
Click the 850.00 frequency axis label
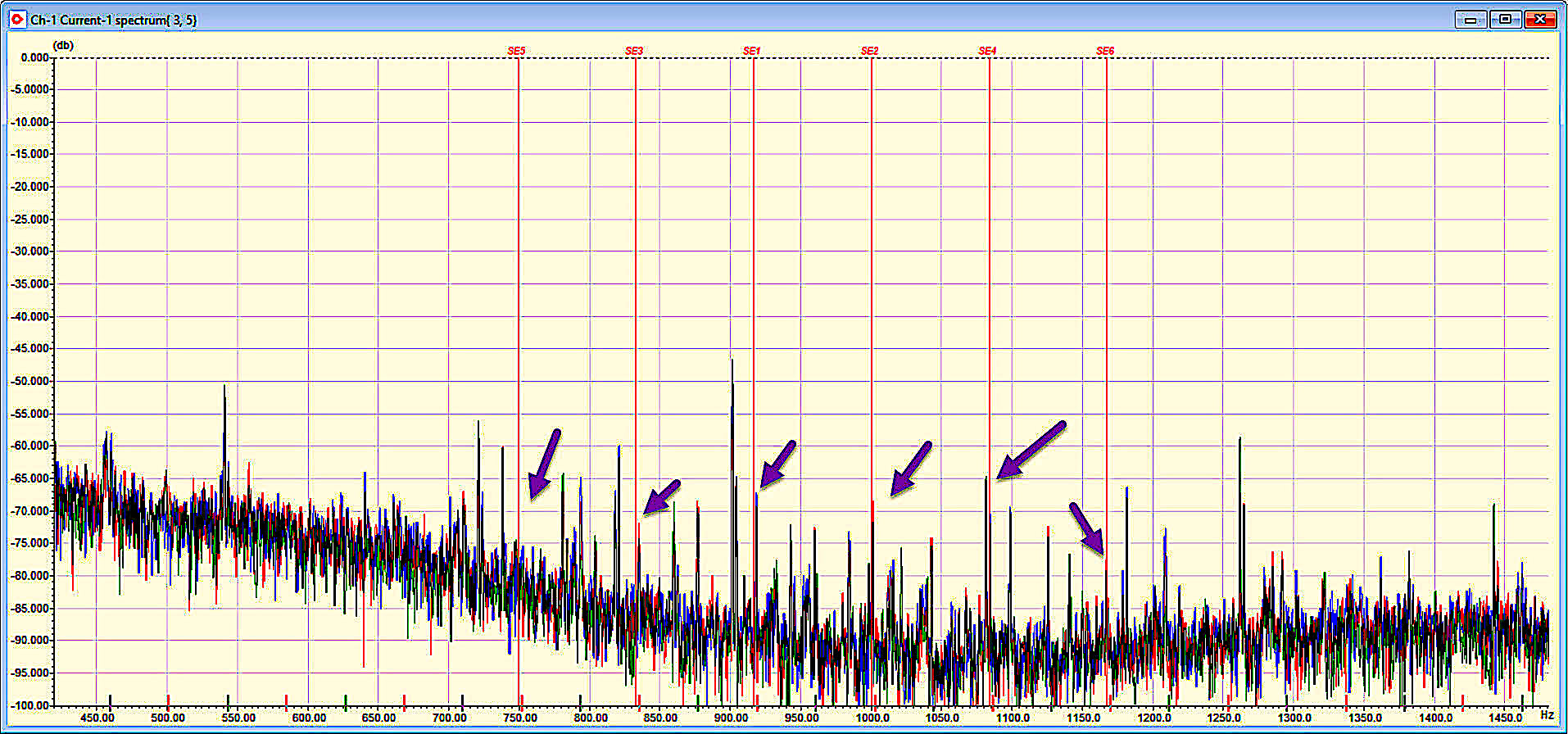tap(660, 718)
